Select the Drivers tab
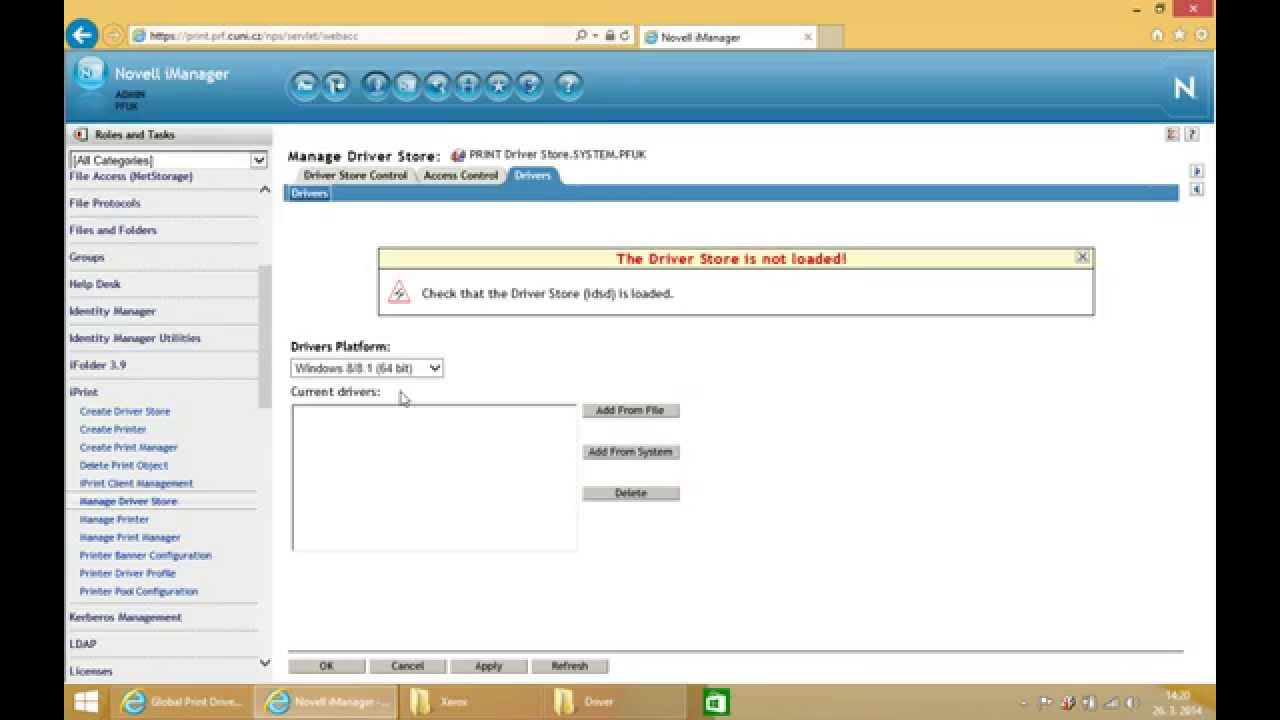Image resolution: width=1280 pixels, height=720 pixels. pos(532,176)
